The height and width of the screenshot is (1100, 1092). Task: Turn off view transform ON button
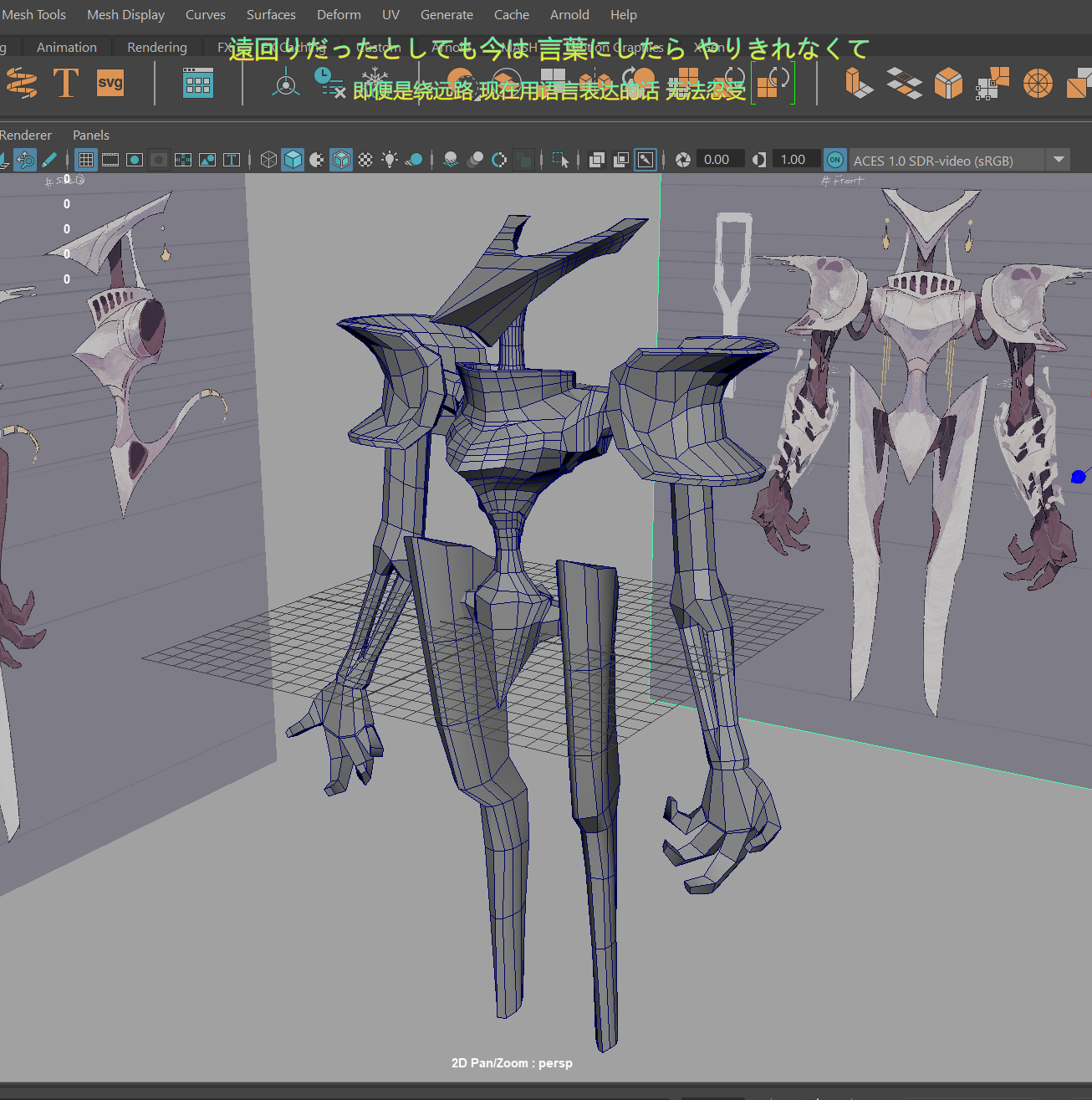click(x=834, y=160)
